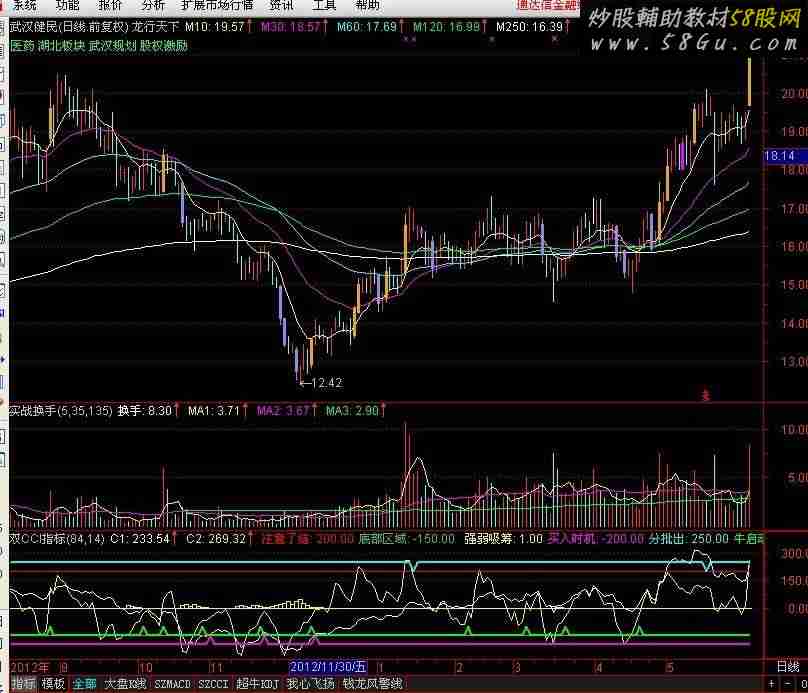This screenshot has width=808, height=693.
Task: Open the 分析 menu
Action: pos(153,5)
